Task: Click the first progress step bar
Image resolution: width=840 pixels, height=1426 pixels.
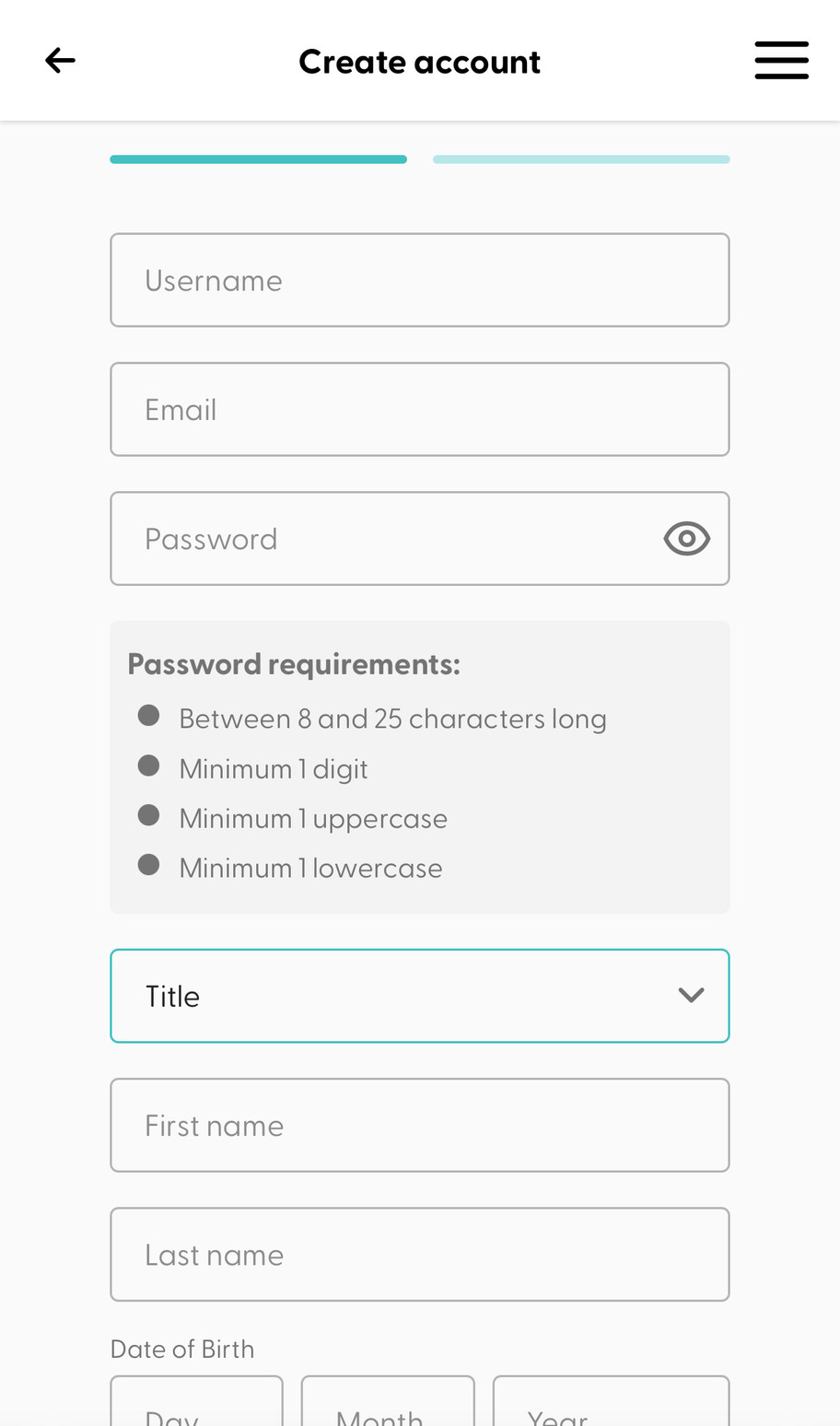Action: tap(258, 159)
